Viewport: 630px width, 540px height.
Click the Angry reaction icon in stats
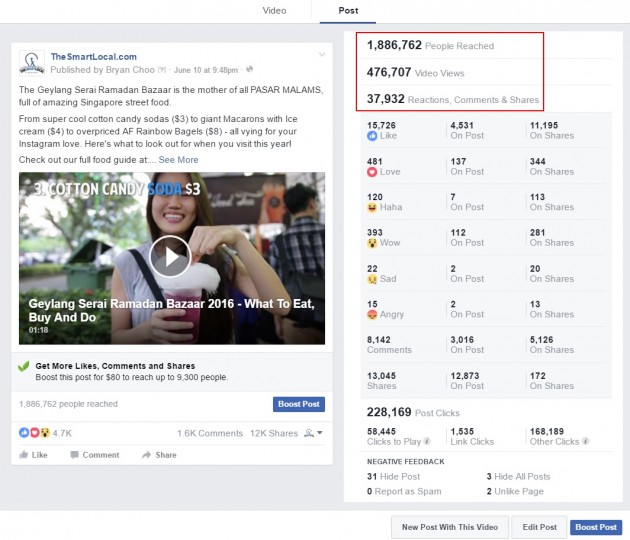pyautogui.click(x=373, y=315)
